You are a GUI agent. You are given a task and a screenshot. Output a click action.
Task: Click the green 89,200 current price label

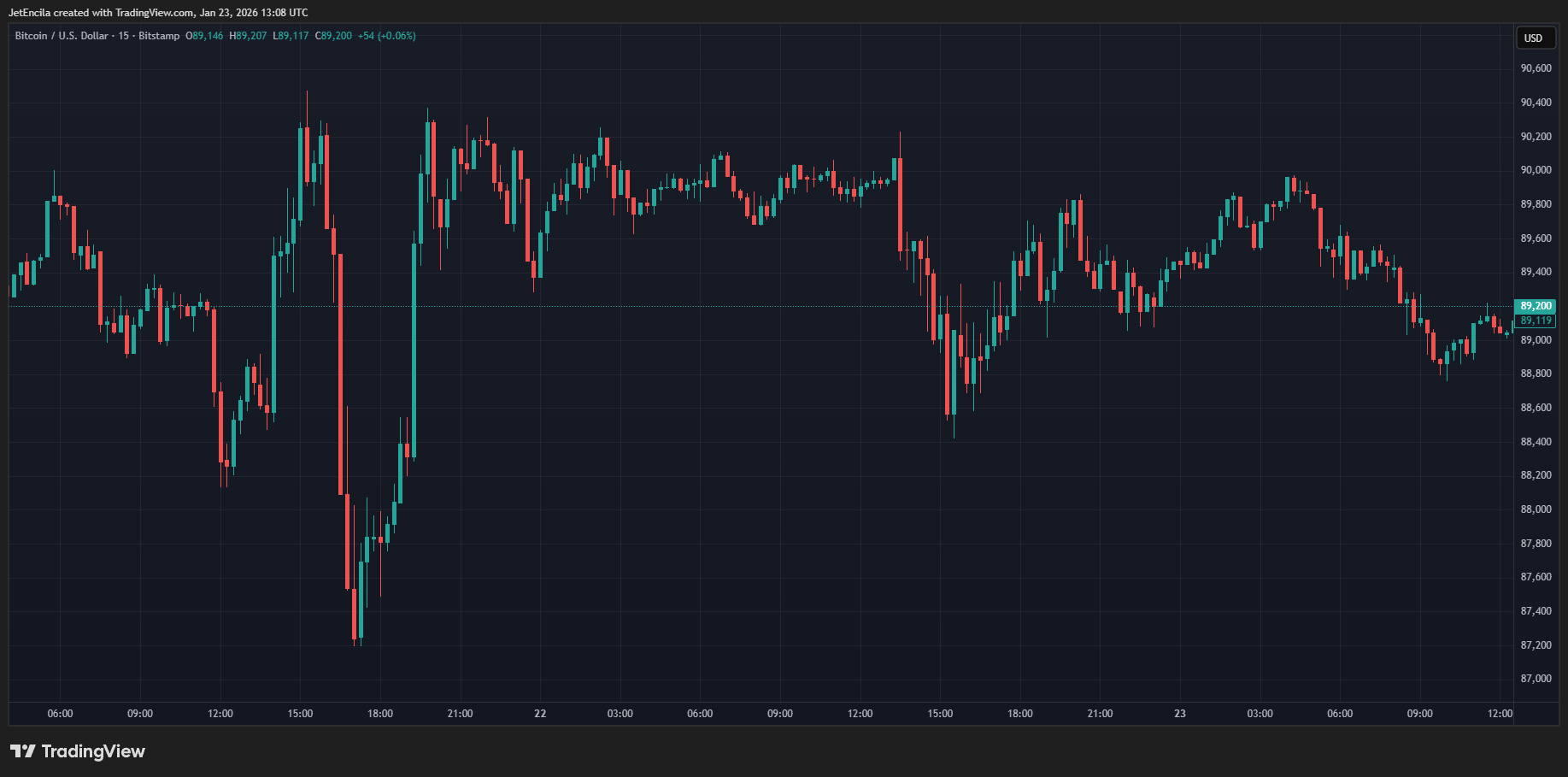click(x=1536, y=306)
